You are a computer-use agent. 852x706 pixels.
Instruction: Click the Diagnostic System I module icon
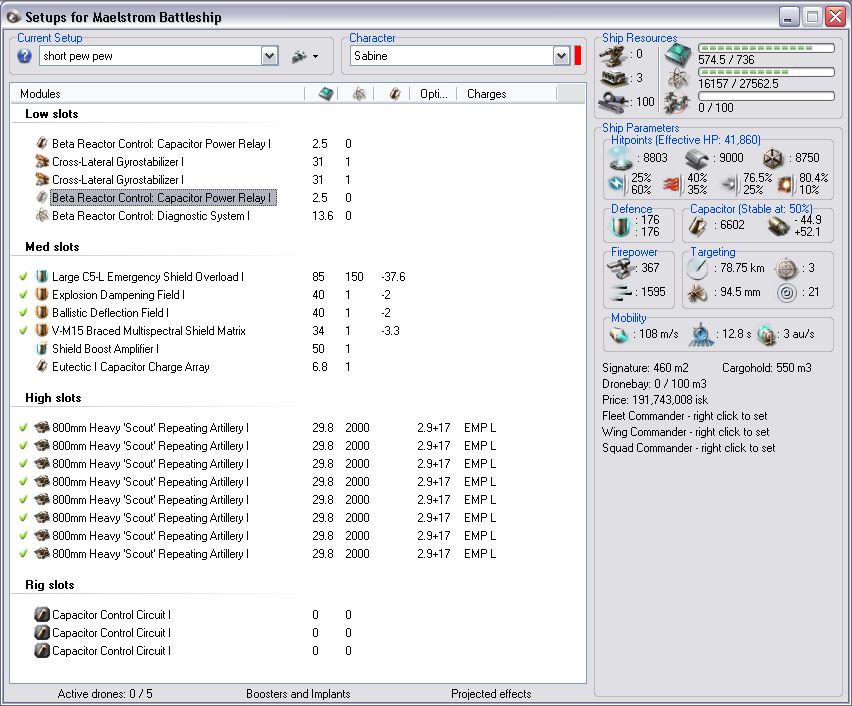42,215
